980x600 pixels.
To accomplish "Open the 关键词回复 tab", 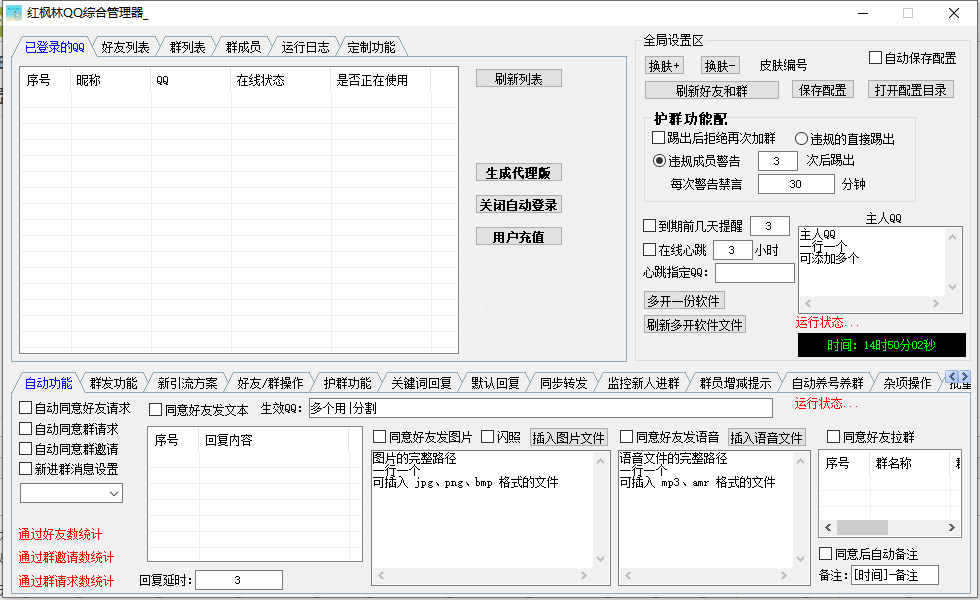I will 420,383.
